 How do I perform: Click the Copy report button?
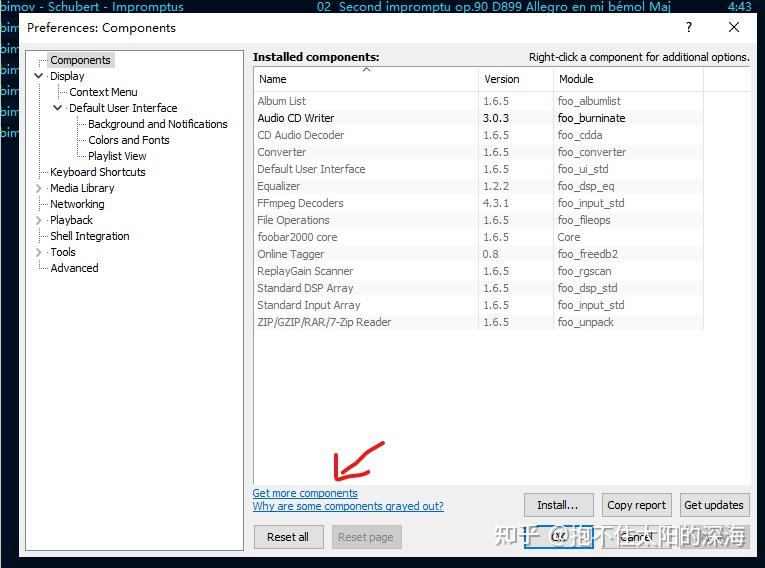pos(637,505)
